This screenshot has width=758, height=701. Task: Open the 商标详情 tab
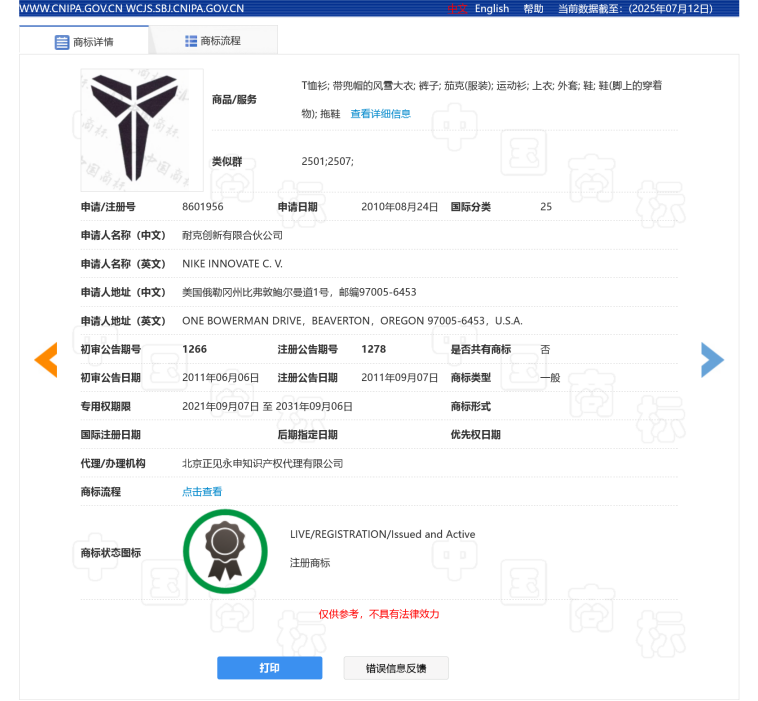[x=84, y=41]
